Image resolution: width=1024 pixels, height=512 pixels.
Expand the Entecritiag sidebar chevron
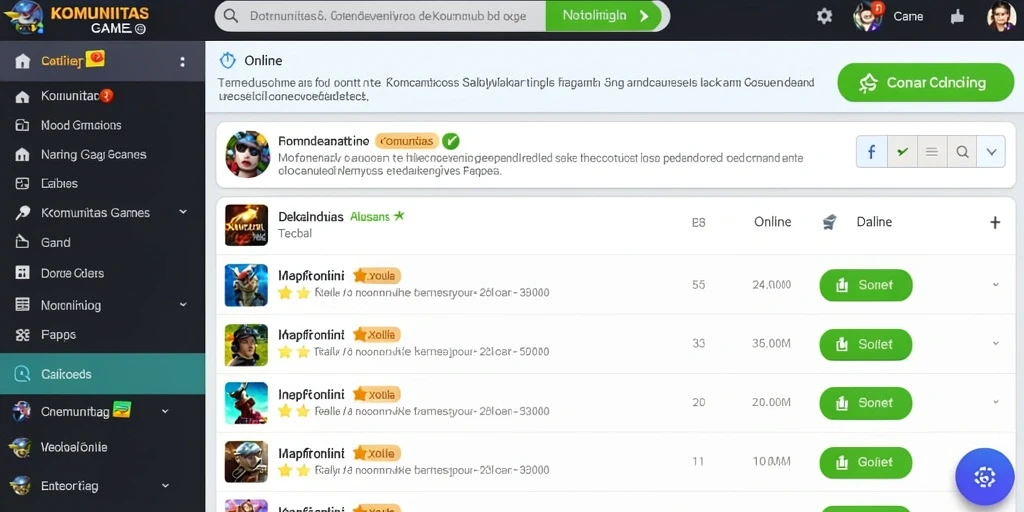click(x=165, y=486)
